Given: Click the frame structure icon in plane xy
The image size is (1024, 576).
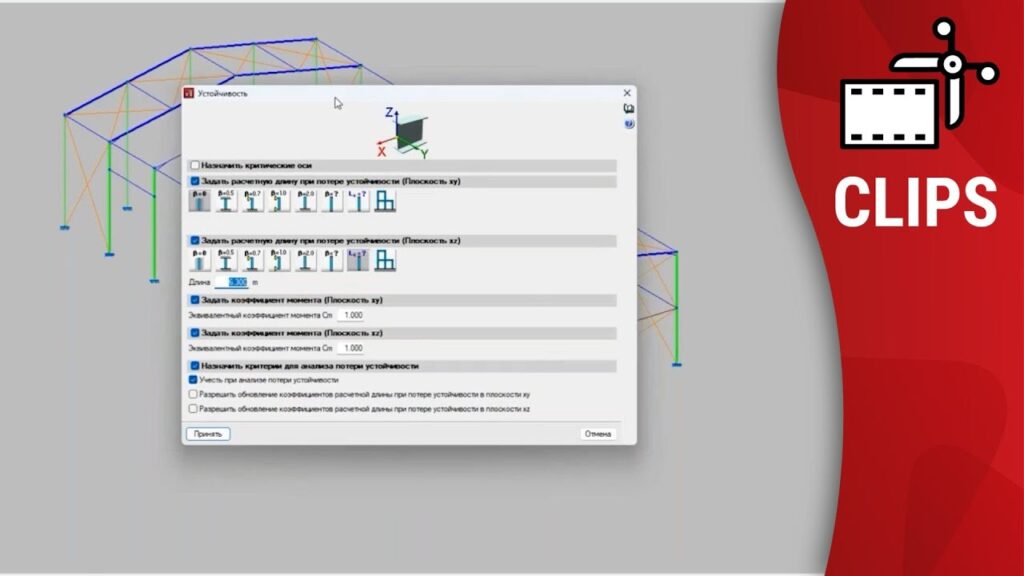Looking at the screenshot, I should (384, 201).
